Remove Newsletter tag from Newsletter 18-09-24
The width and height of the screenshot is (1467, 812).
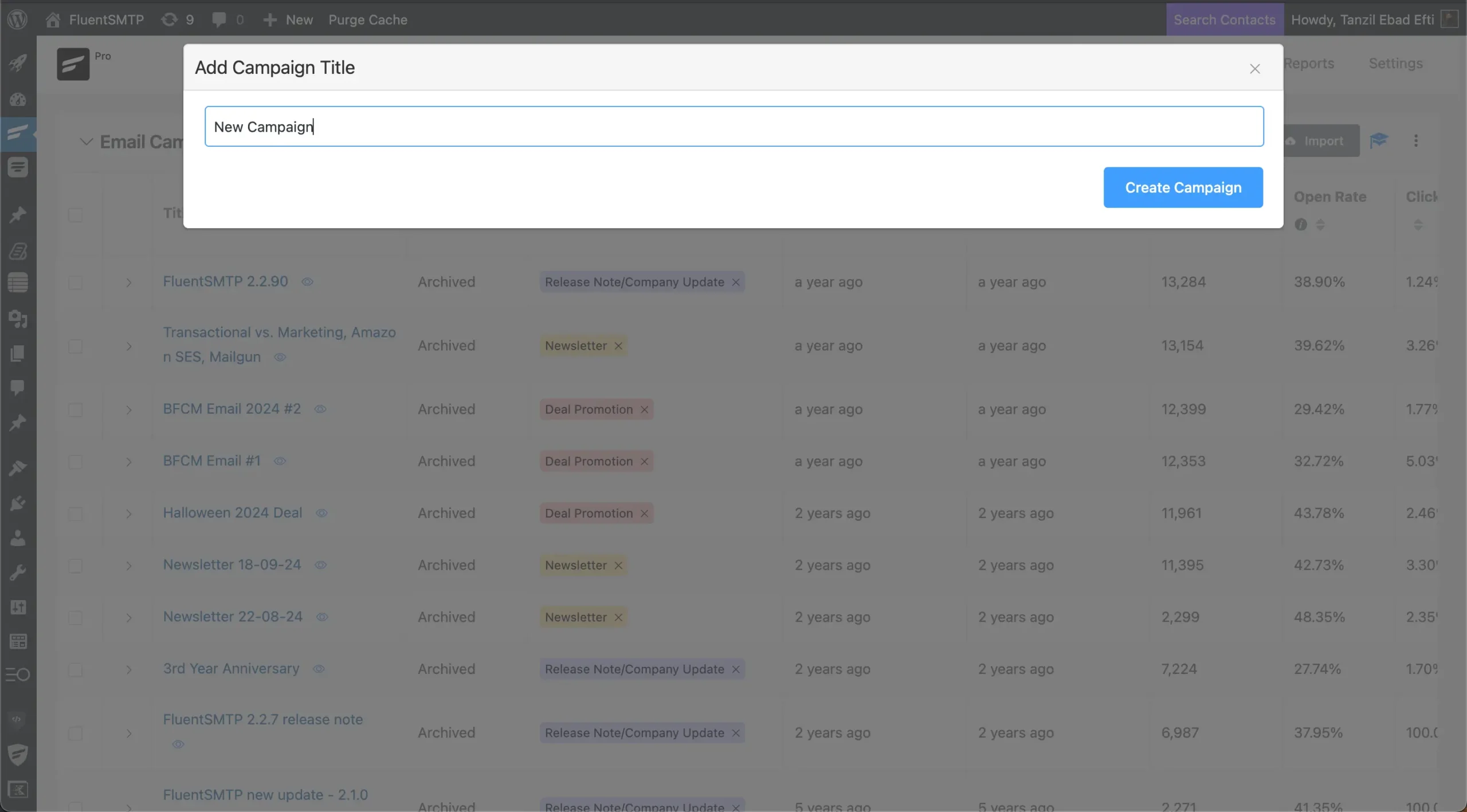coord(618,566)
